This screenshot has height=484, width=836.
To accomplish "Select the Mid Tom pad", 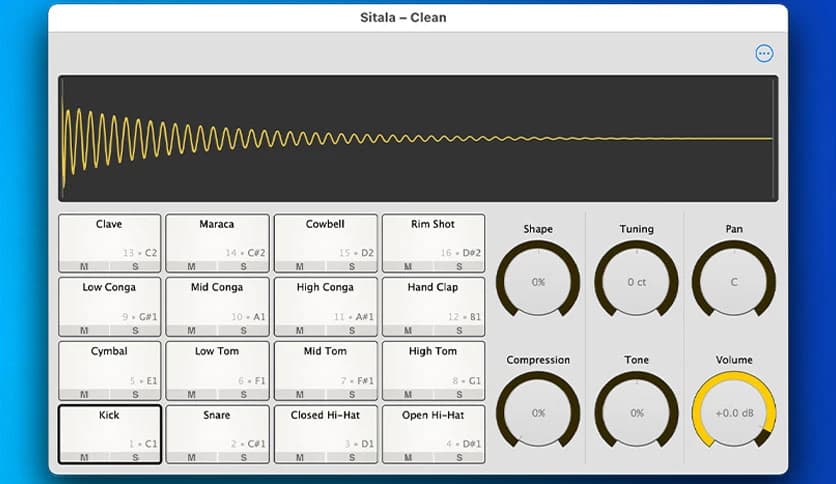I will pos(326,370).
